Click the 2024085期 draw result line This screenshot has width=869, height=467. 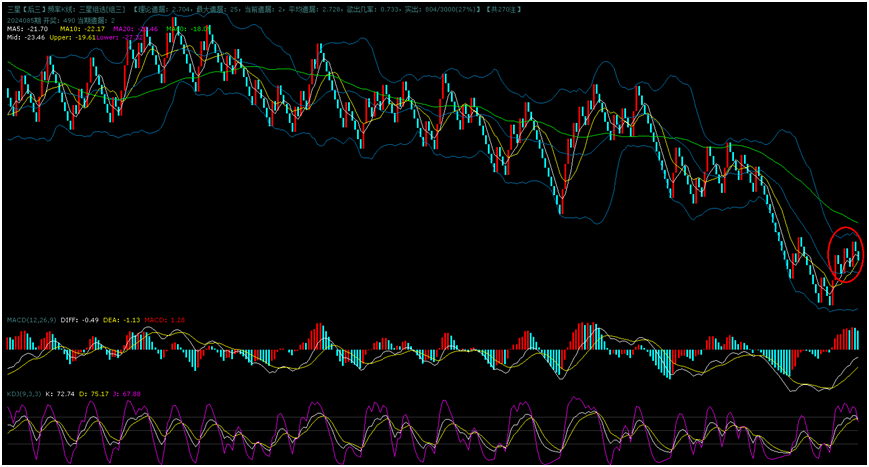point(60,20)
